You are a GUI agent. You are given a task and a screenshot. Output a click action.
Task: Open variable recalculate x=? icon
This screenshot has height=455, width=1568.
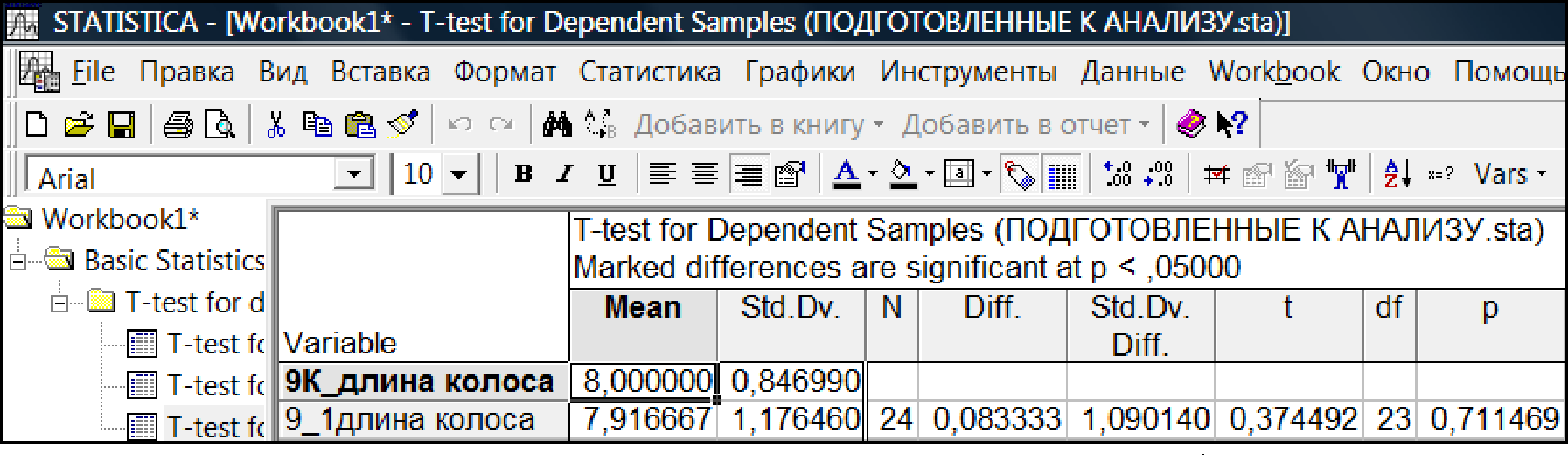1440,174
